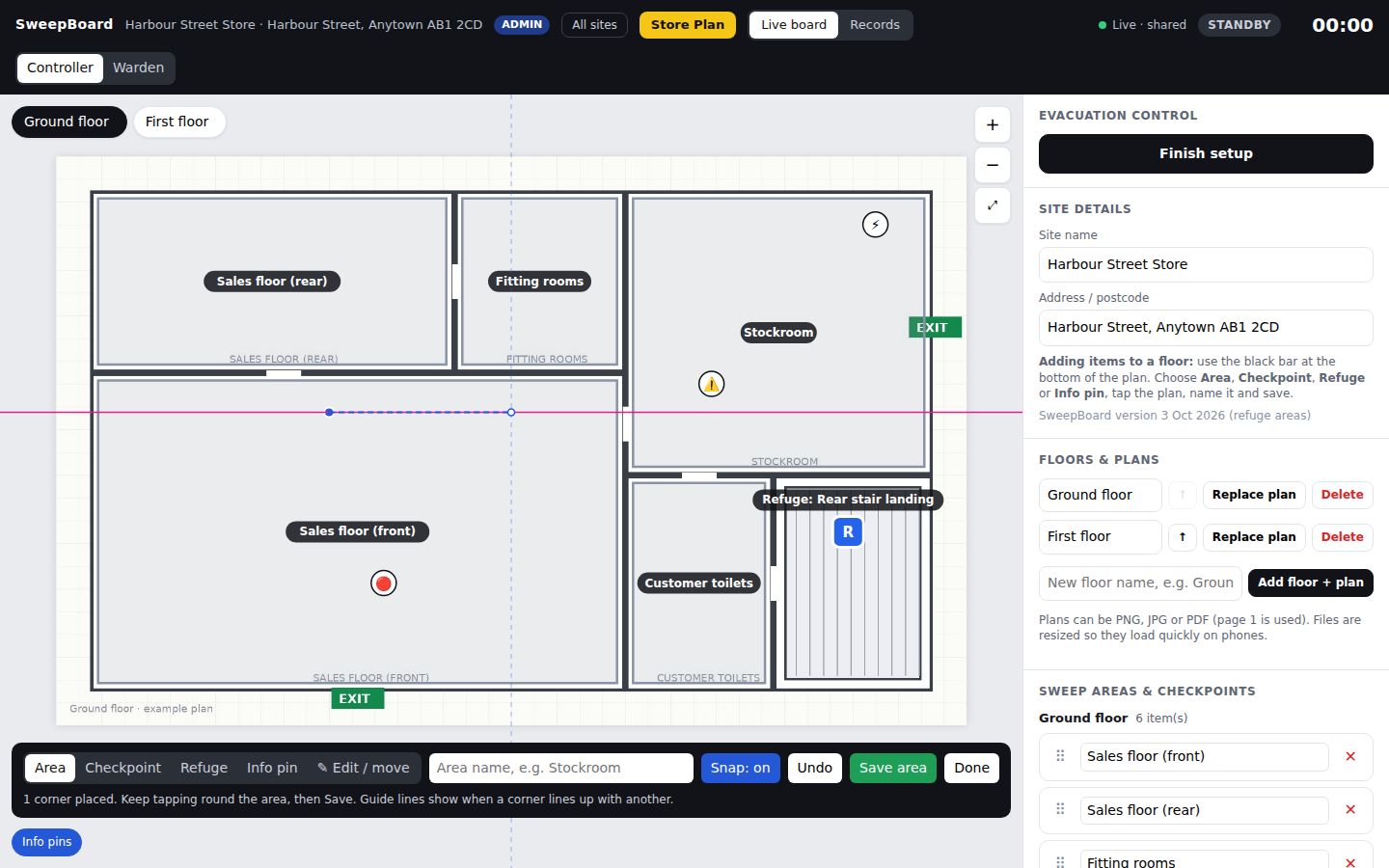Grab drag handle for Sales floor (rear)
This screenshot has height=868, width=1389.
click(x=1060, y=809)
